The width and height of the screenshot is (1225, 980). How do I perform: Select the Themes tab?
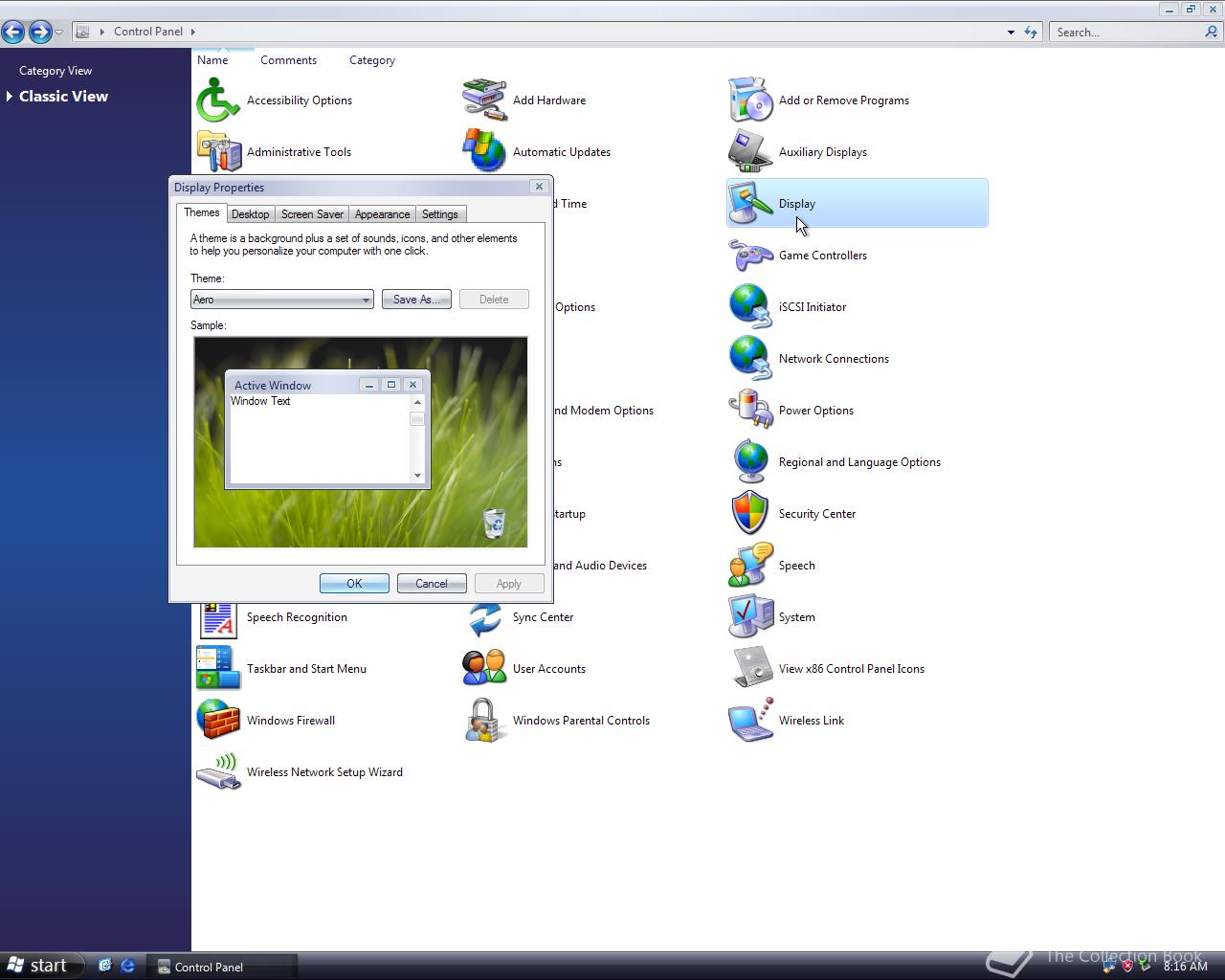[202, 212]
